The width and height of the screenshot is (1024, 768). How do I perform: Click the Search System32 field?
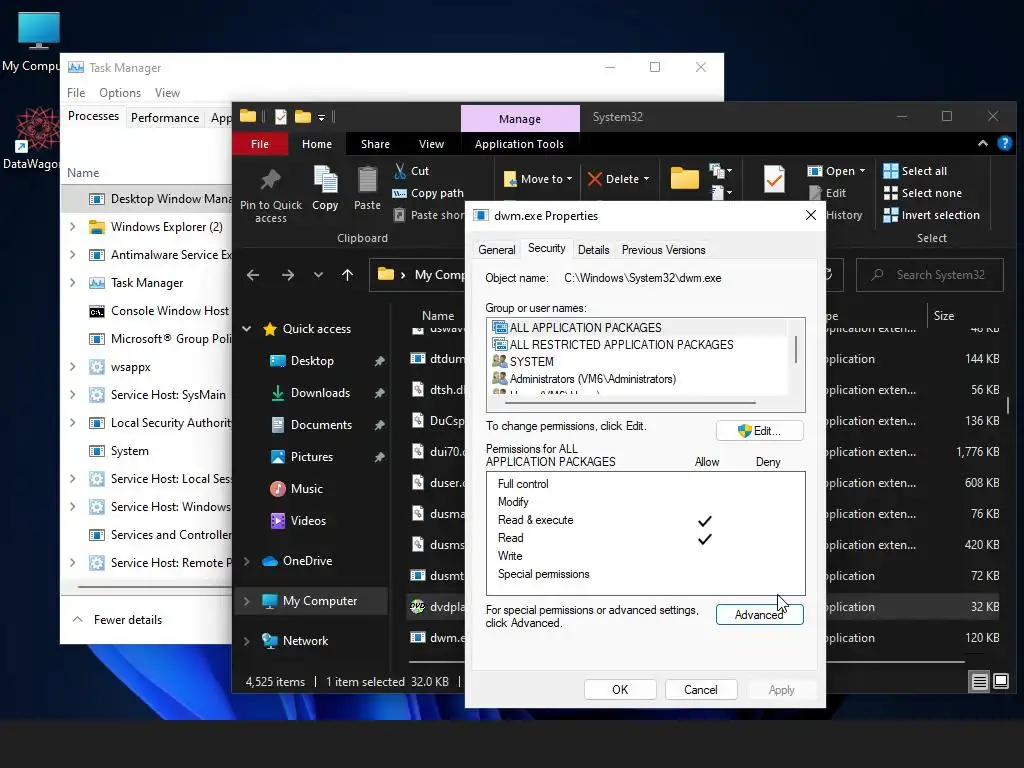click(929, 276)
